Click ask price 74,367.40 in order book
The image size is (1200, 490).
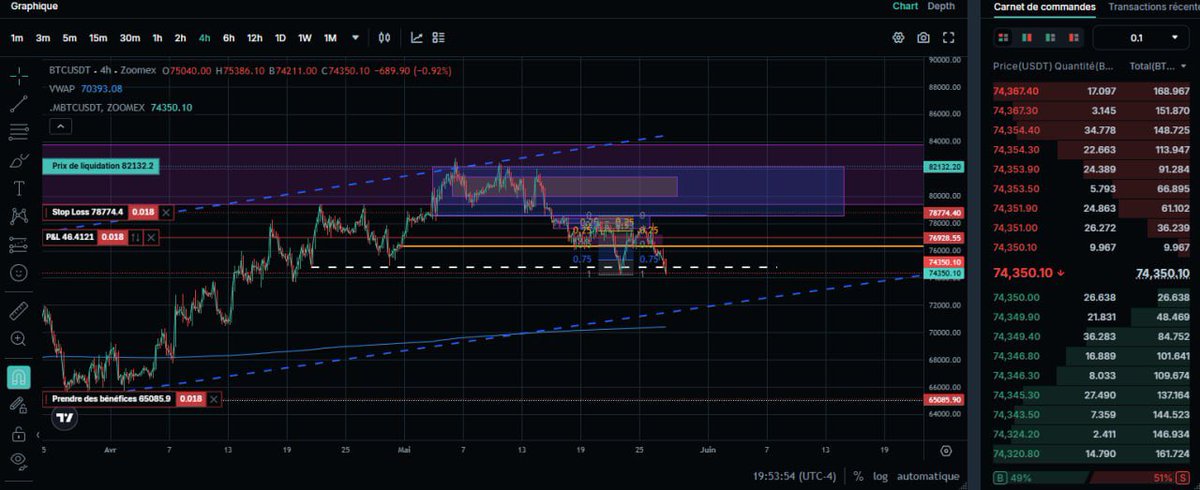click(1015, 91)
